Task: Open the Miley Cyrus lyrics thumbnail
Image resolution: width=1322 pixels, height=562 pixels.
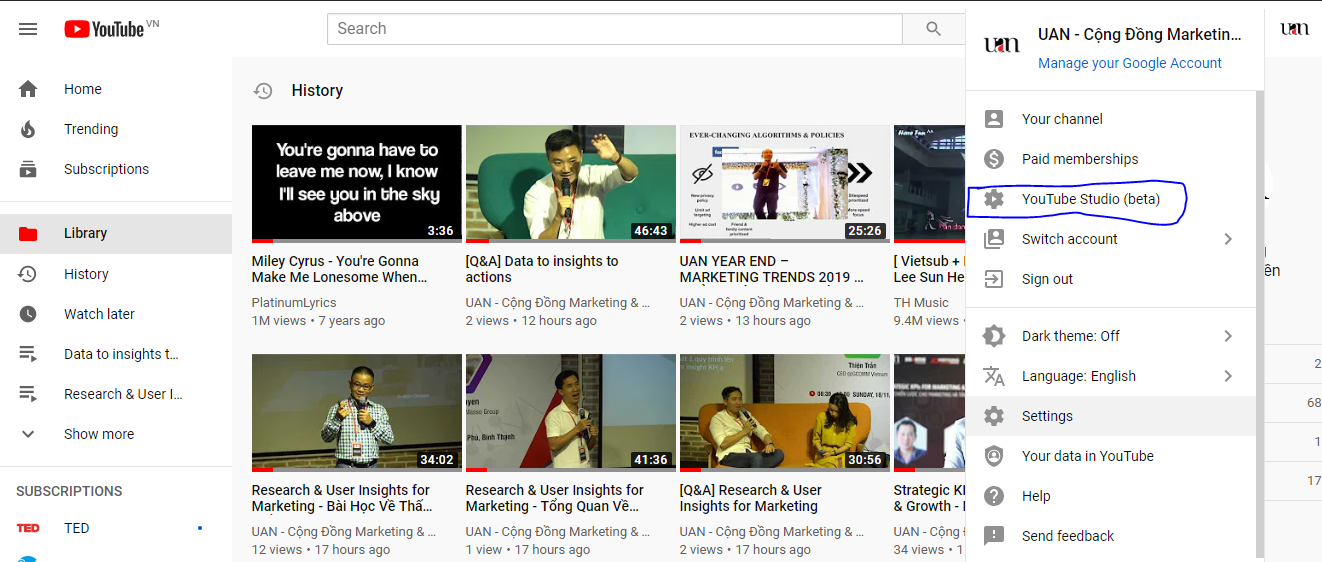Action: [x=357, y=184]
